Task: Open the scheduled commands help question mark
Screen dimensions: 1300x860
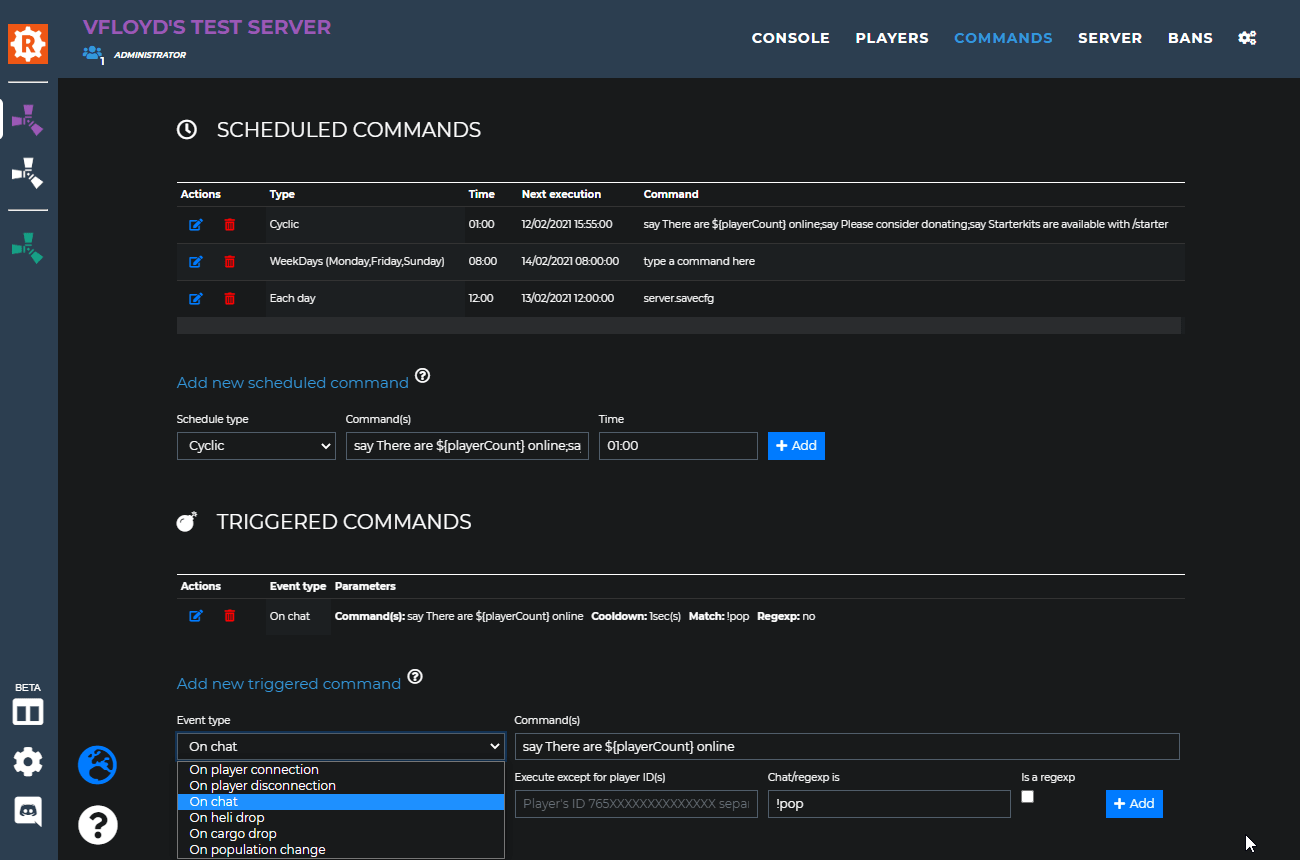Action: coord(422,375)
